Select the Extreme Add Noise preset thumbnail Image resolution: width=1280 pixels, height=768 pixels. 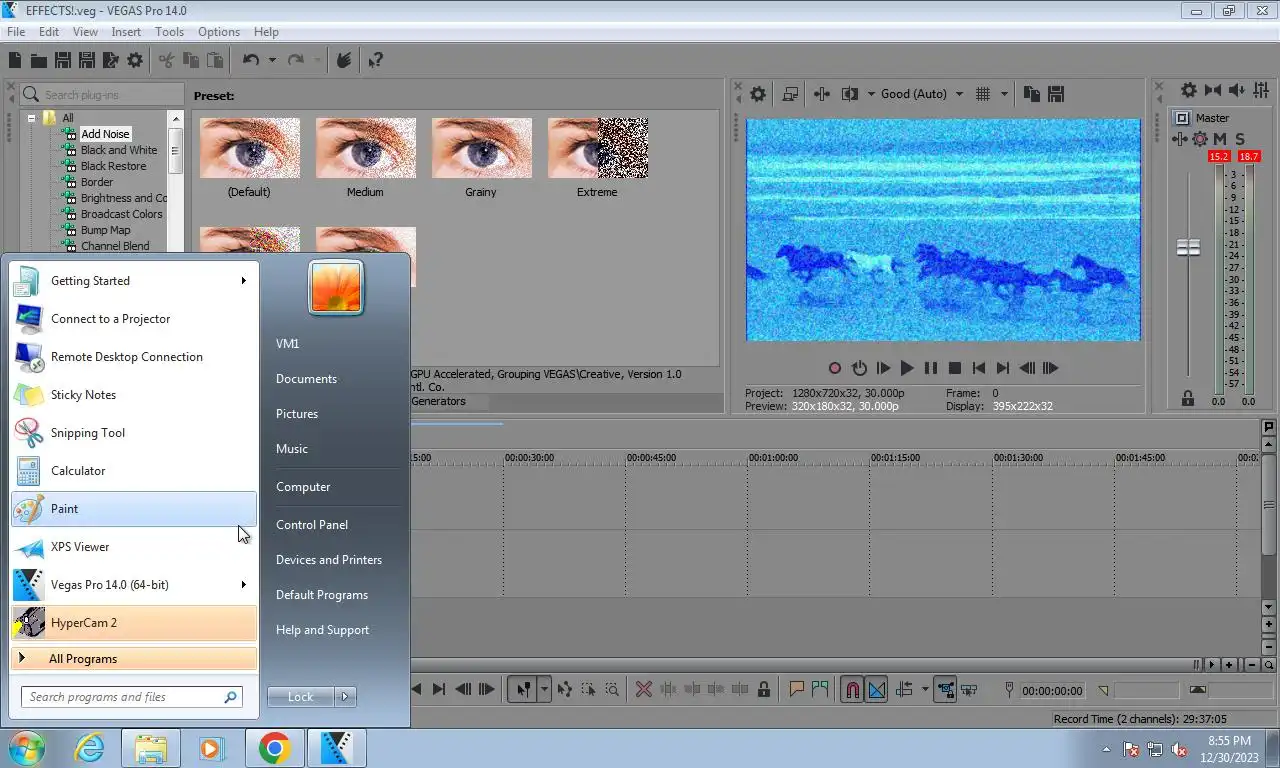pyautogui.click(x=598, y=148)
